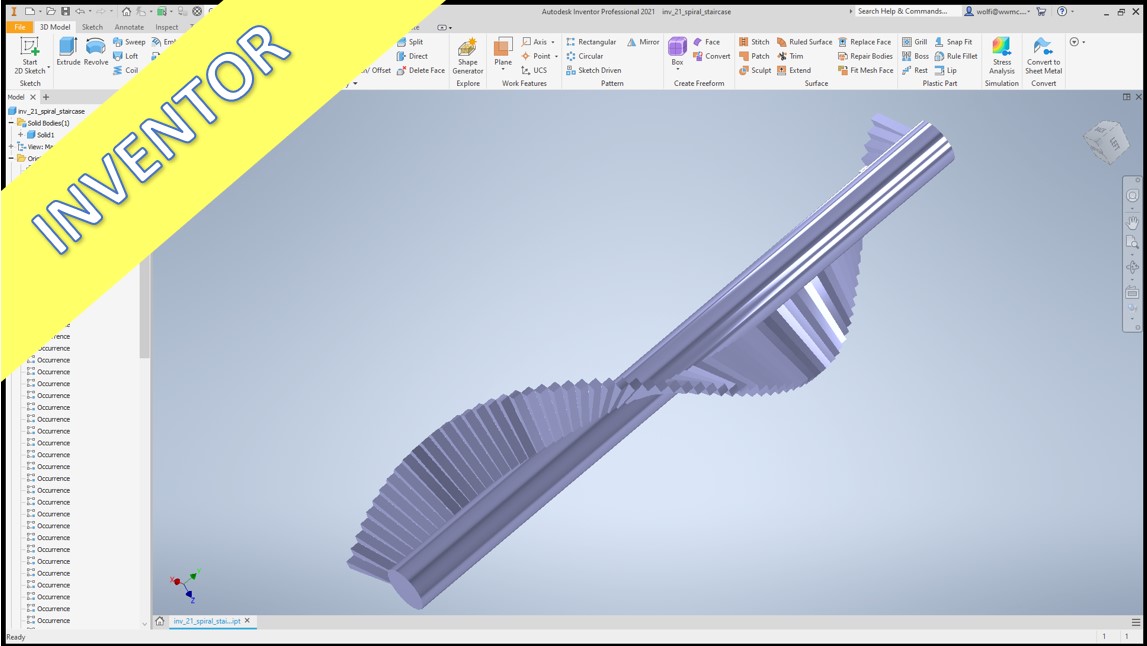The height and width of the screenshot is (646, 1147).
Task: Apply a Circular pattern
Action: coord(584,56)
